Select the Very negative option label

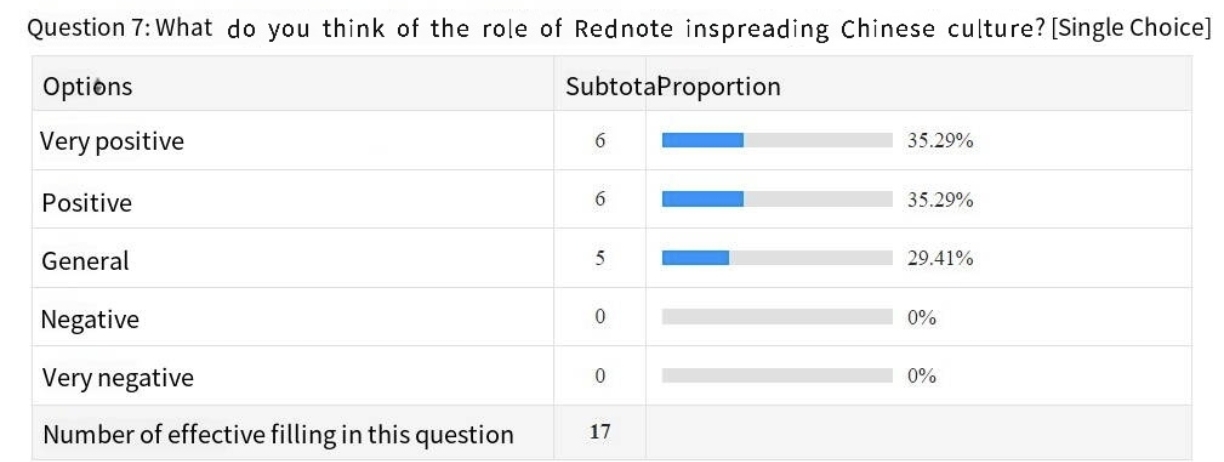[x=118, y=378]
